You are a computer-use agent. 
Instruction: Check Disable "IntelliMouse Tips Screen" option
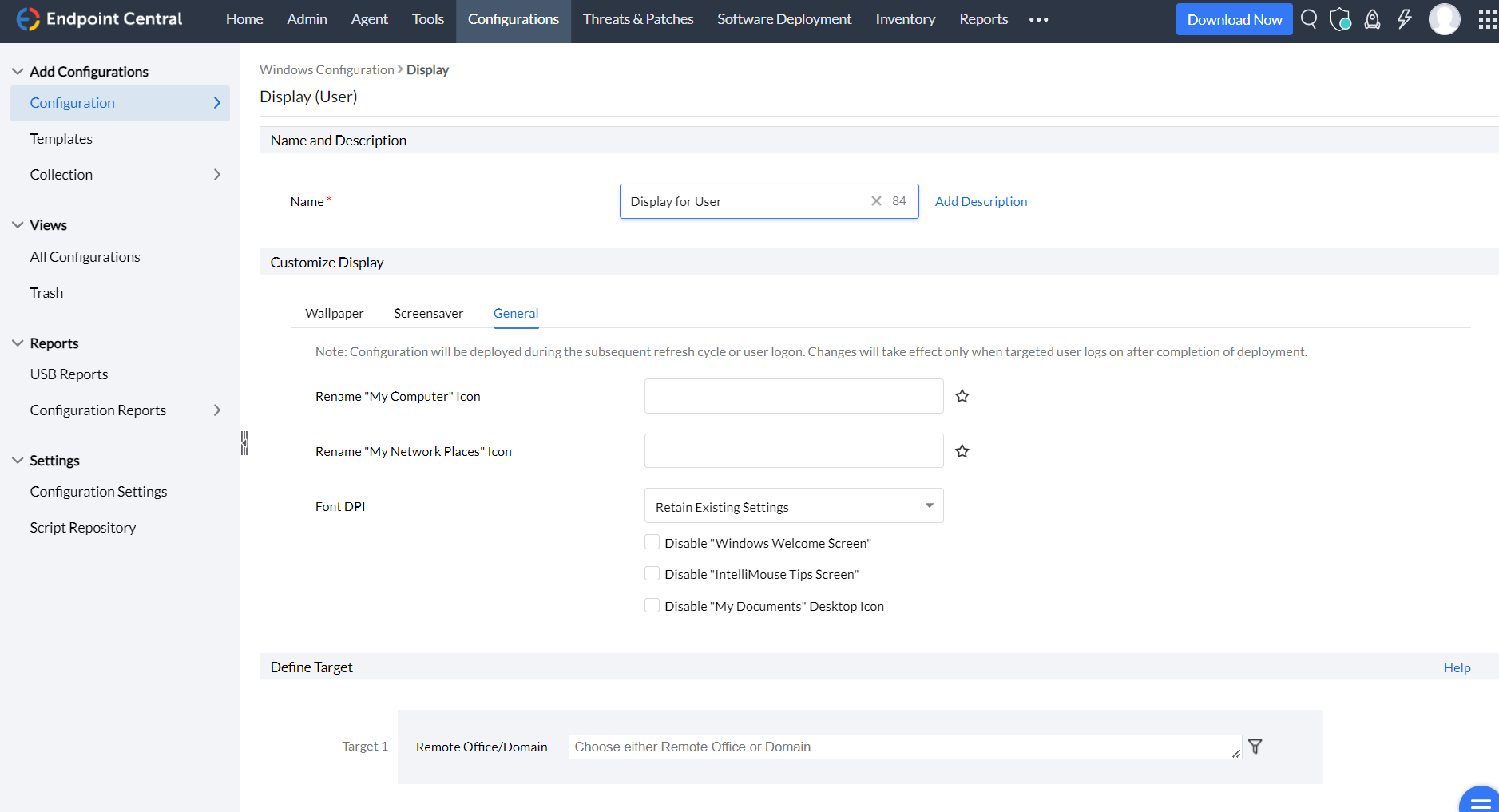(x=652, y=574)
